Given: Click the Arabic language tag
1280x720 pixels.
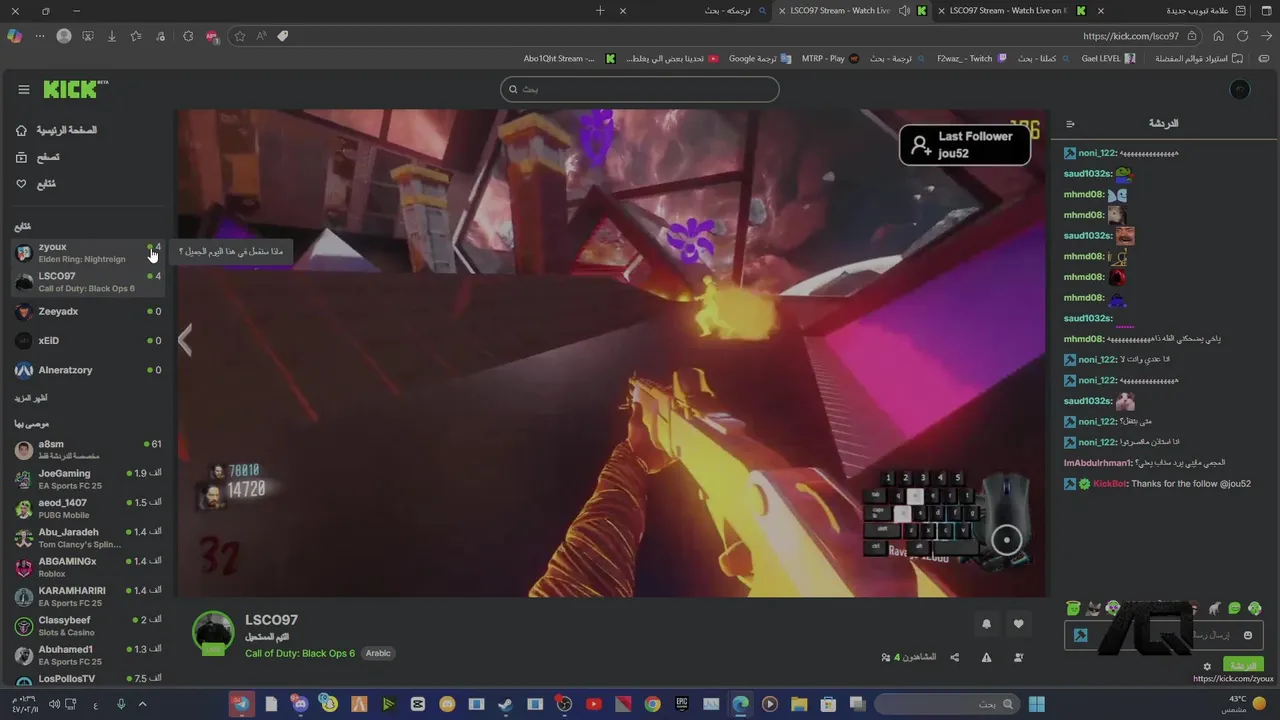Looking at the screenshot, I should [378, 653].
